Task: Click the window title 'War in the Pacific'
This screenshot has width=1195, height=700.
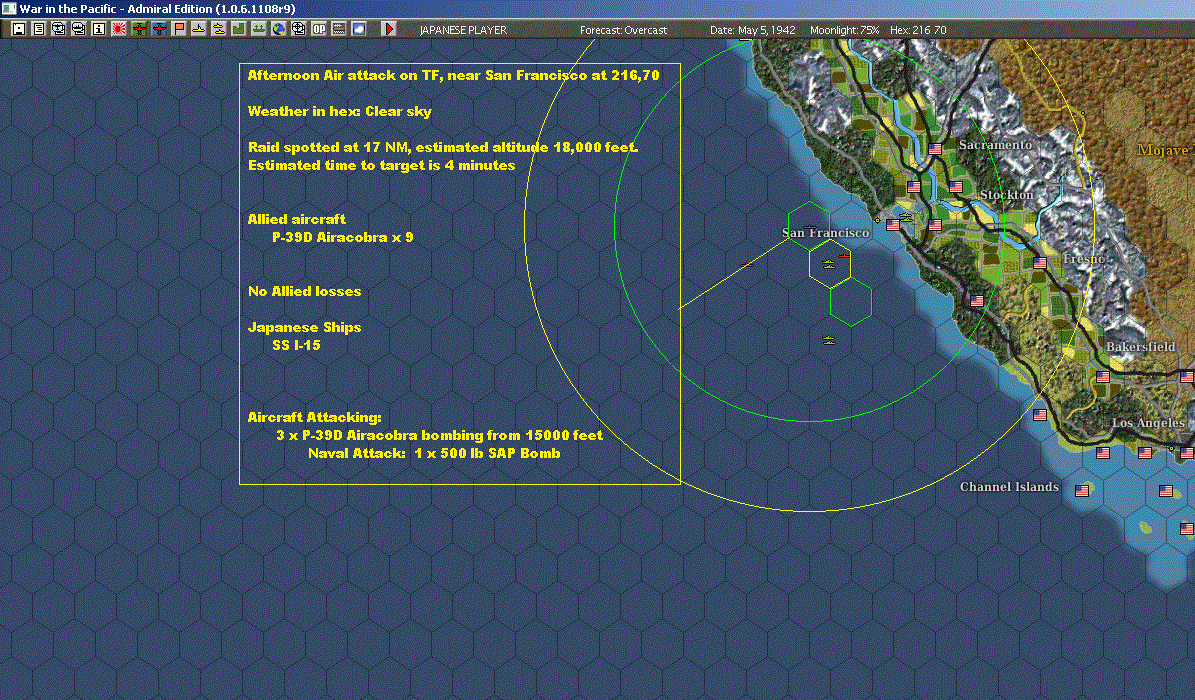Action: pyautogui.click(x=68, y=9)
